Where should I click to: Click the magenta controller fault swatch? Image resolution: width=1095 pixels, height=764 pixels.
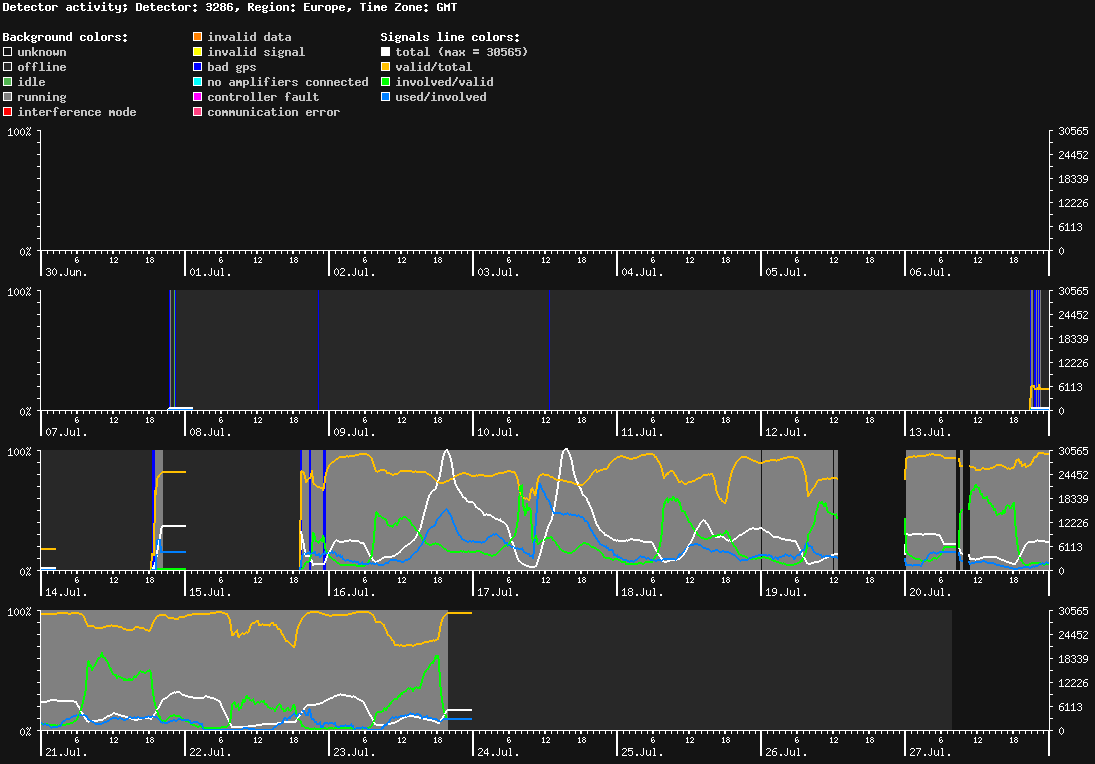(198, 97)
